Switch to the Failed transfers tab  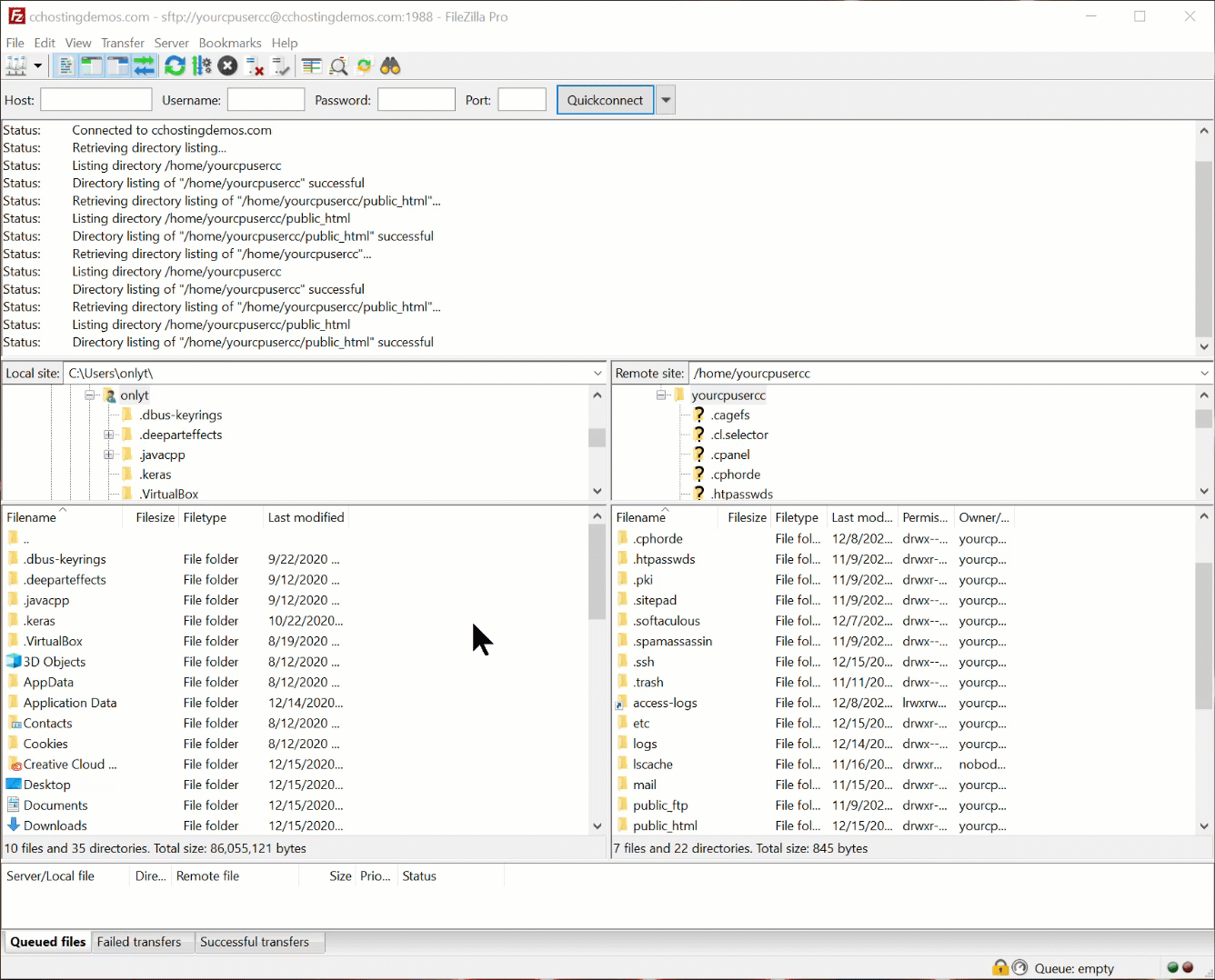[139, 942]
